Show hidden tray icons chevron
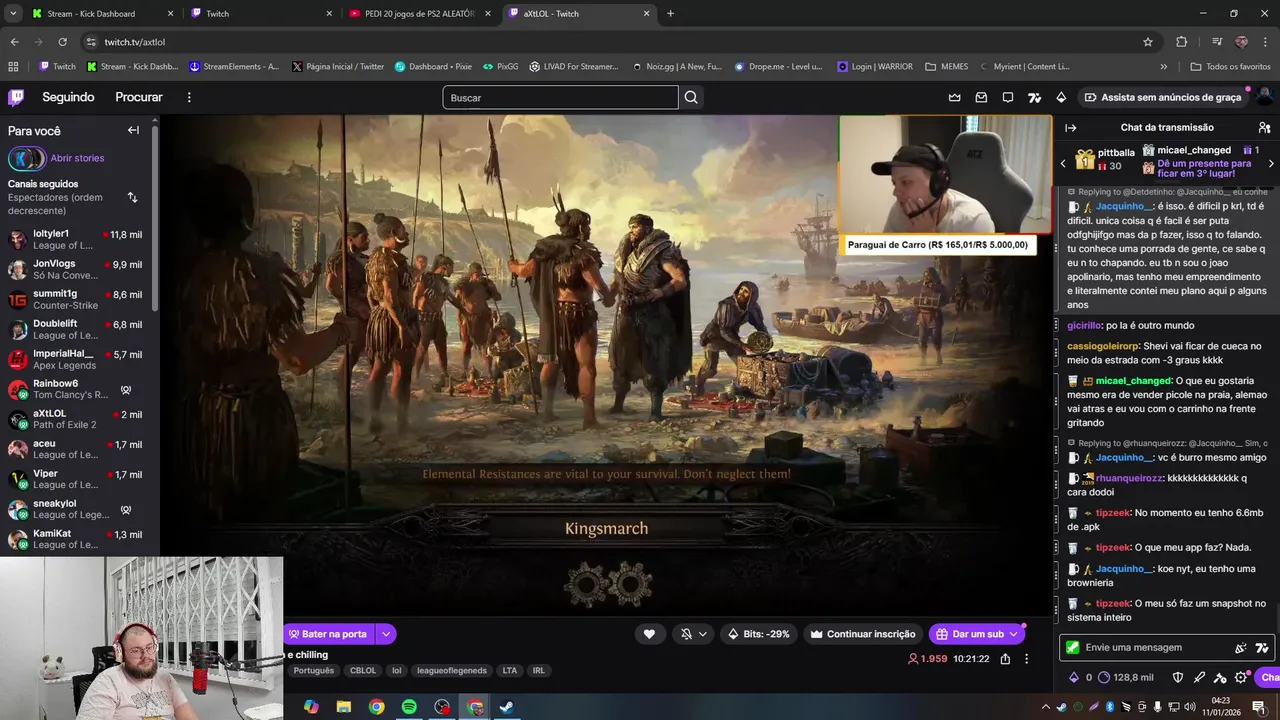 tap(1046, 707)
